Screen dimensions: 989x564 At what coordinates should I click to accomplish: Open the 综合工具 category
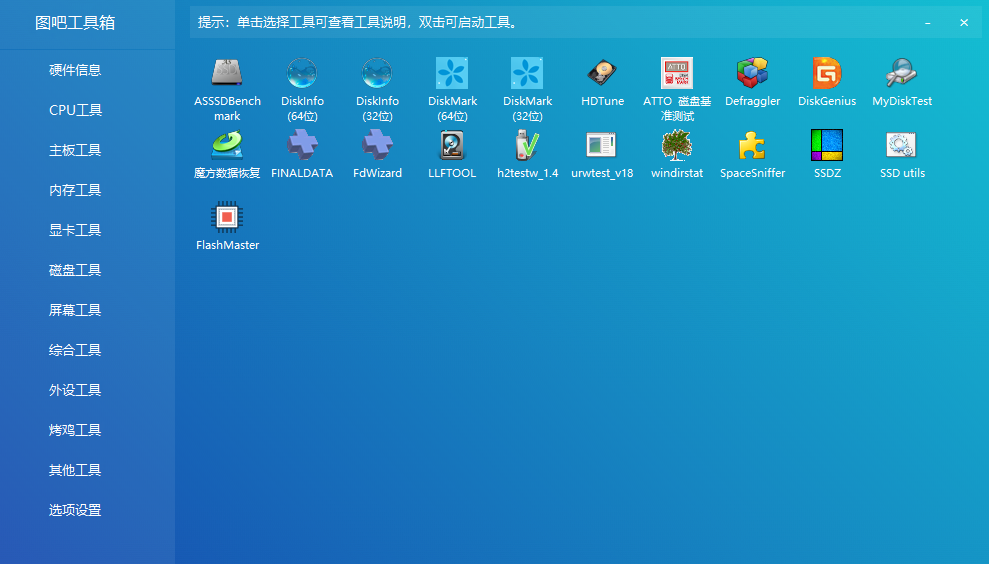(x=75, y=350)
